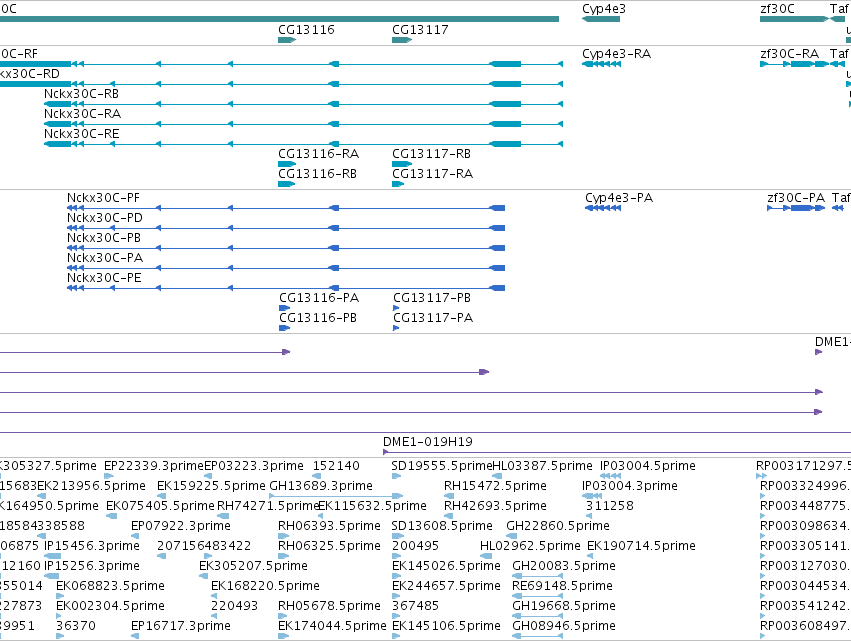
Task: Click the DME1-019H19 clone label
Action: click(428, 442)
